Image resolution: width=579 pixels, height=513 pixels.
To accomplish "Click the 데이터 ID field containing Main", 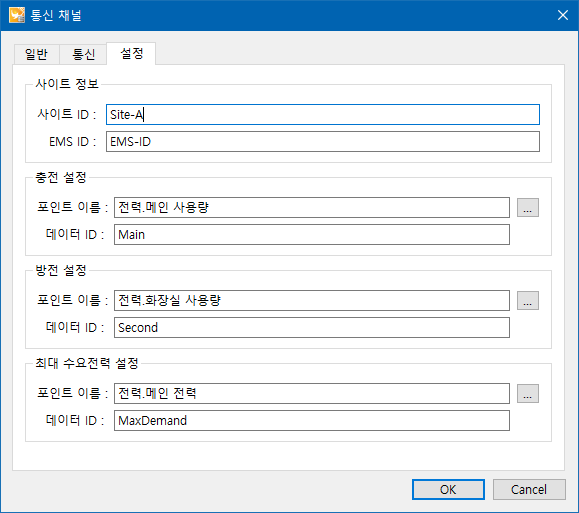I will [x=312, y=235].
